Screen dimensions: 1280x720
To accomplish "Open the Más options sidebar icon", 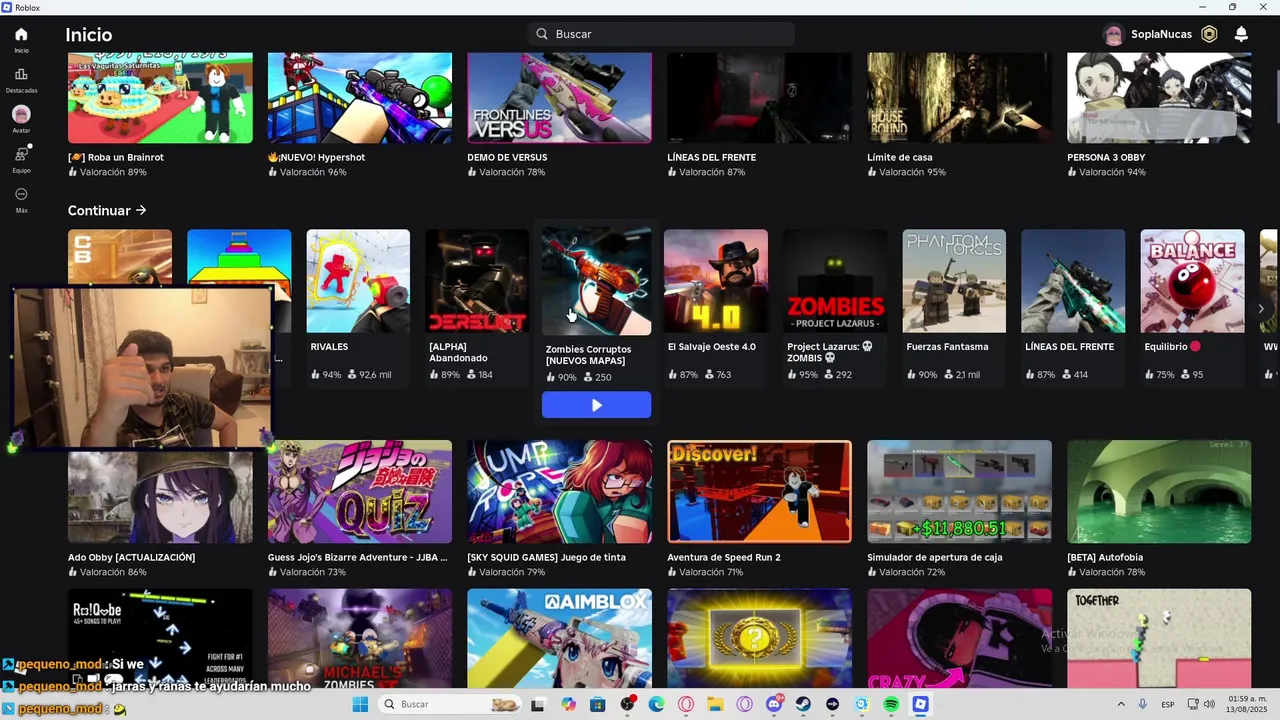I will [x=21, y=194].
